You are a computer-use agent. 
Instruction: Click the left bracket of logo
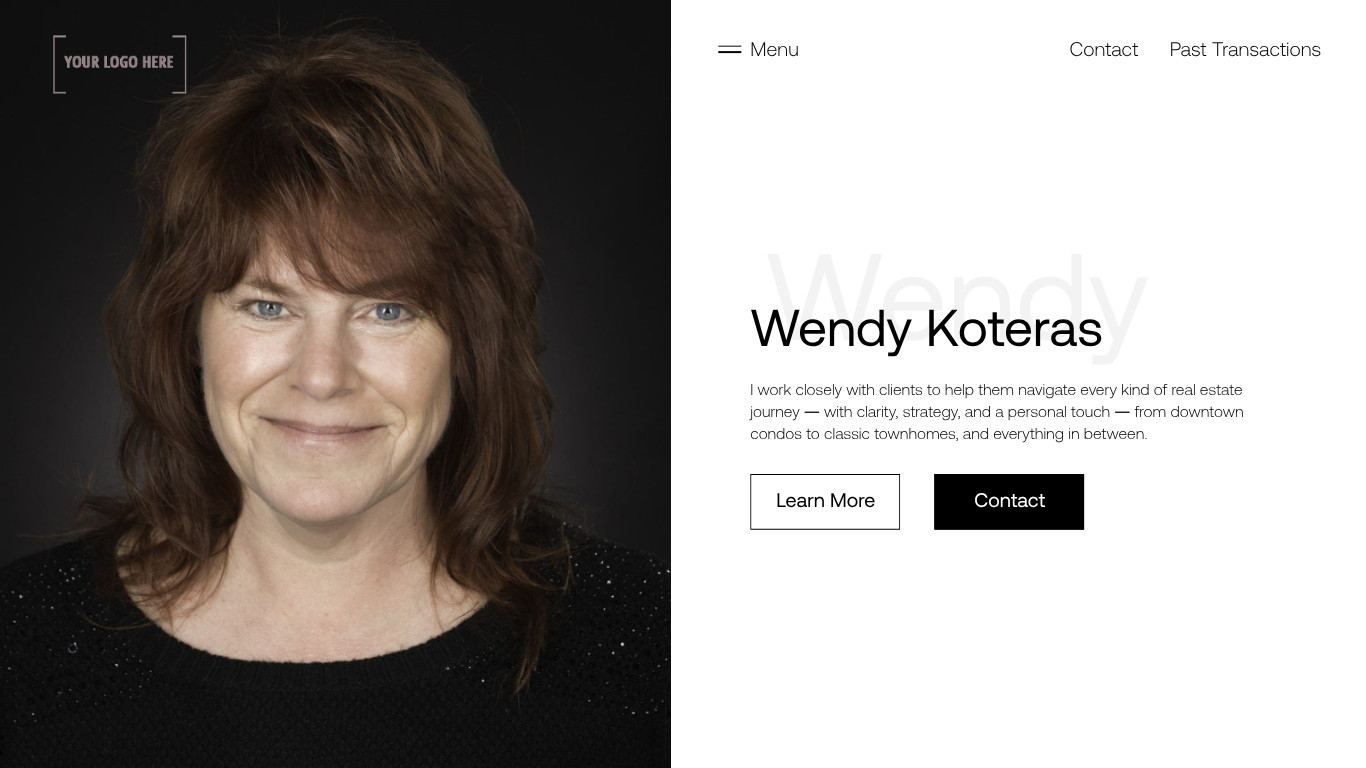click(x=58, y=64)
